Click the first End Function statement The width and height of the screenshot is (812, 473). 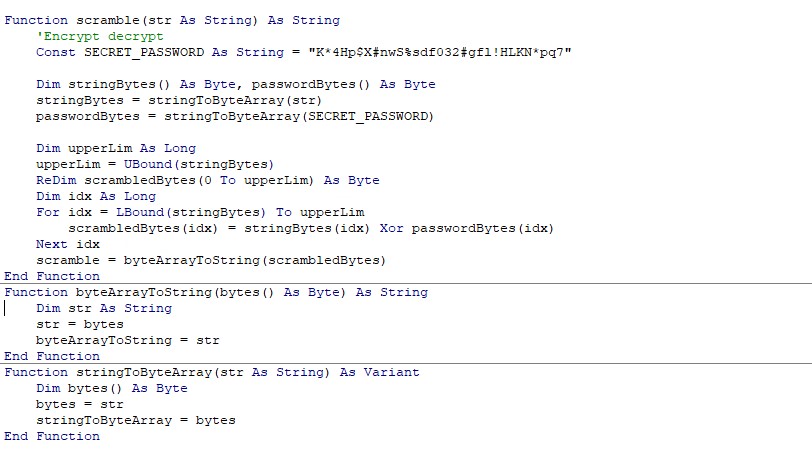coord(52,276)
